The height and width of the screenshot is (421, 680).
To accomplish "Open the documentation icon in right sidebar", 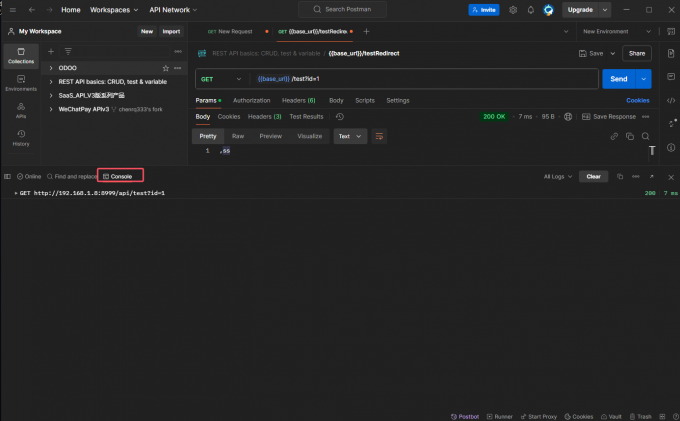I will pyautogui.click(x=671, y=53).
